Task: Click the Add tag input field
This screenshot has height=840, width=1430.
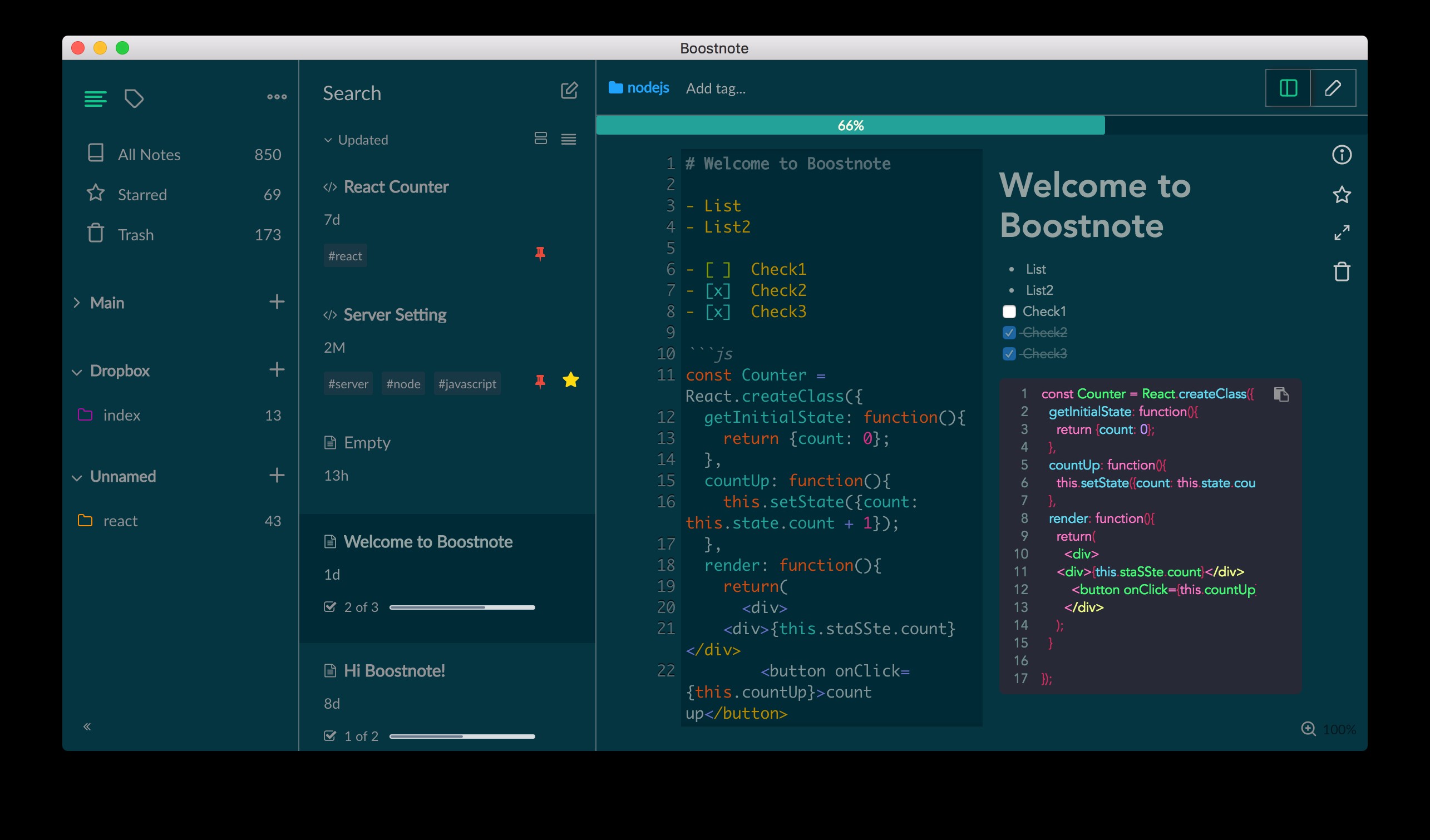Action: (716, 88)
